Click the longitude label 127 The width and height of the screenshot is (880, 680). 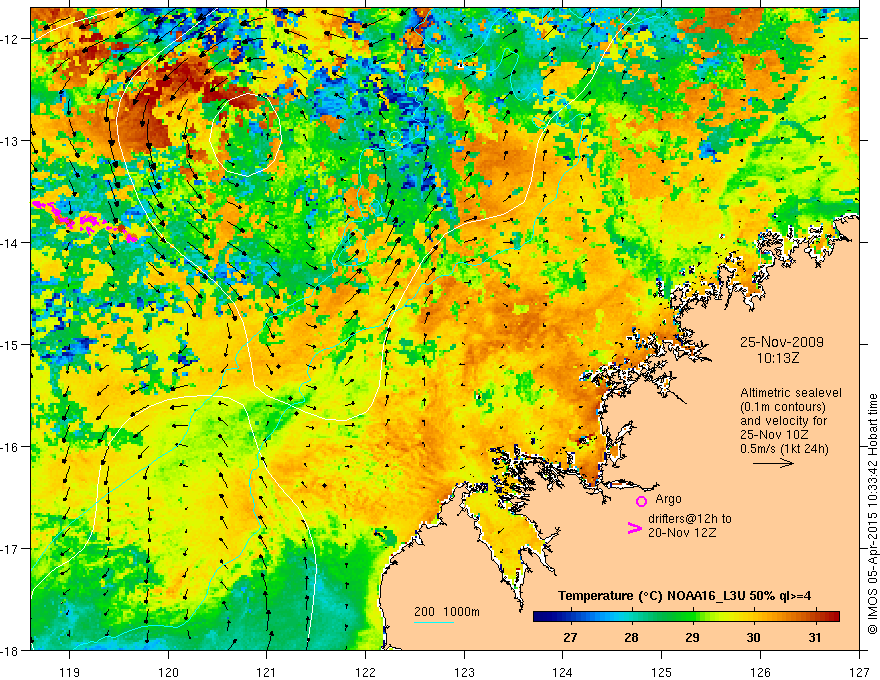[859, 672]
